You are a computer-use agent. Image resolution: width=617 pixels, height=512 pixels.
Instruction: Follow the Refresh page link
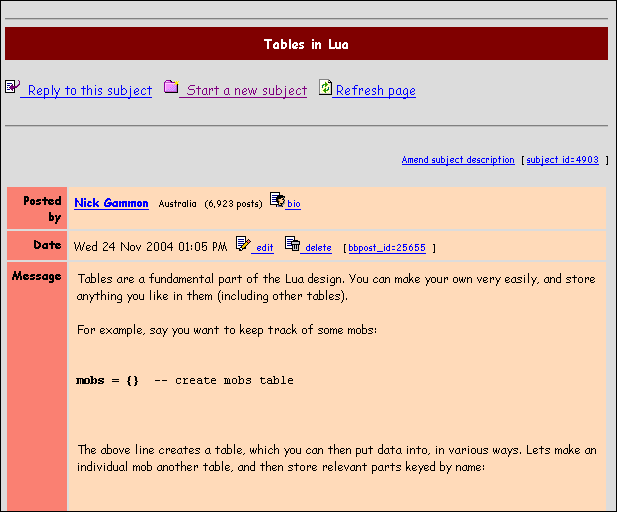376,91
